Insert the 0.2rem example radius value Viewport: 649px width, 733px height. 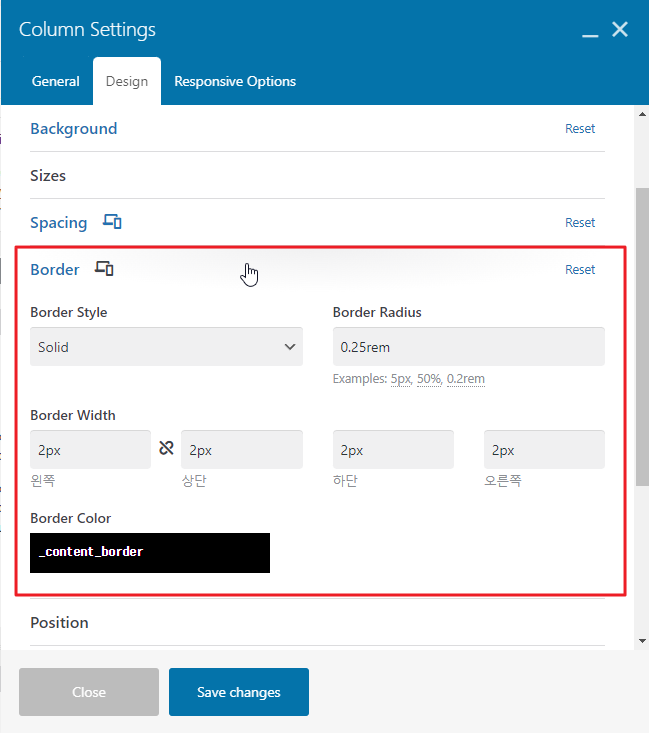[466, 379]
